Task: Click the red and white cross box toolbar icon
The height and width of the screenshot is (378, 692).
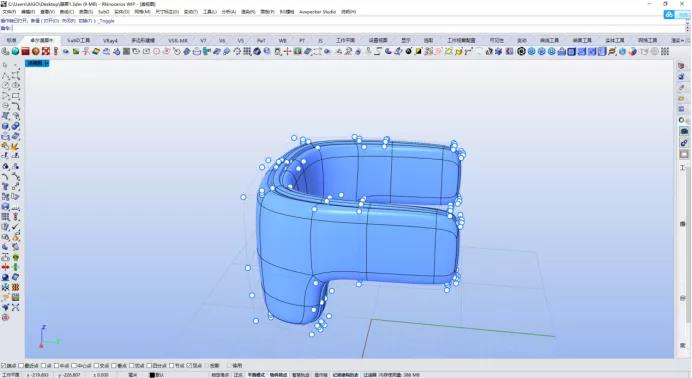Action: [x=46, y=52]
